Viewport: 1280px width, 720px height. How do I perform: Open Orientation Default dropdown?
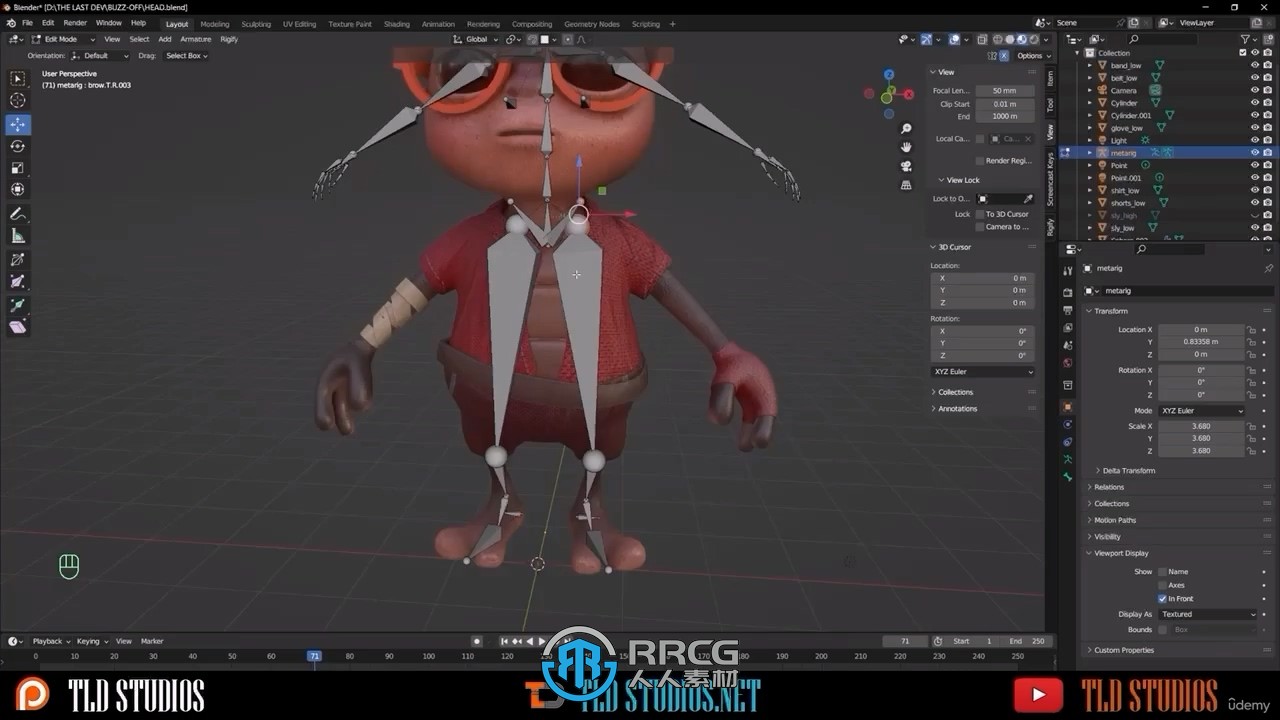click(100, 56)
